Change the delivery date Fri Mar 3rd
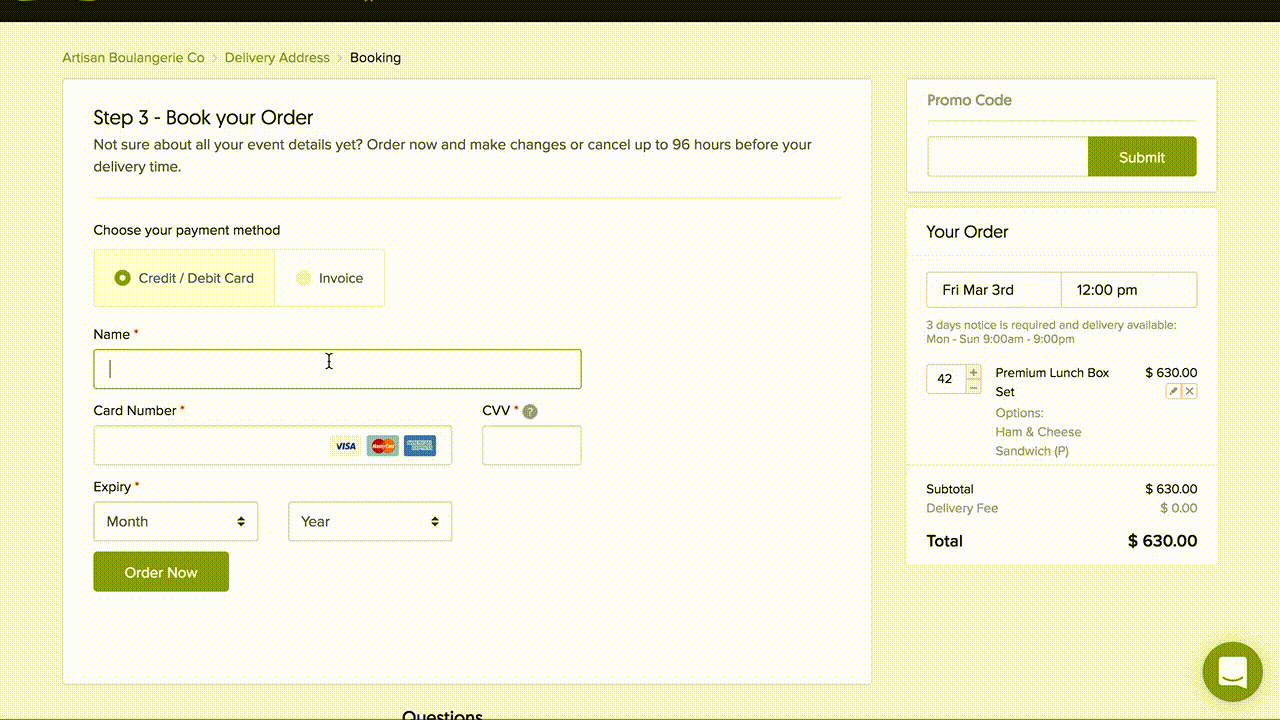The height and width of the screenshot is (720, 1280). [993, 290]
